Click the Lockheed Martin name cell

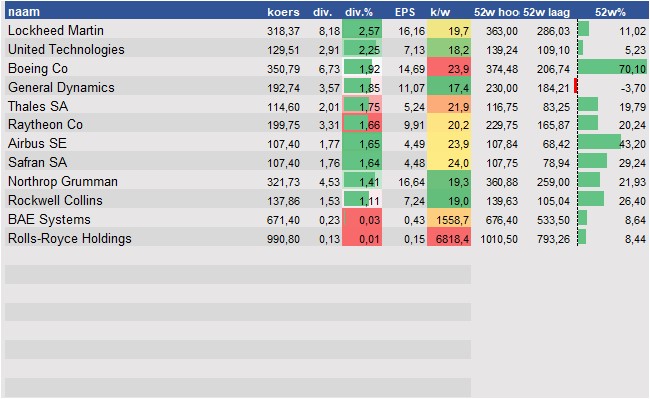tap(56, 30)
